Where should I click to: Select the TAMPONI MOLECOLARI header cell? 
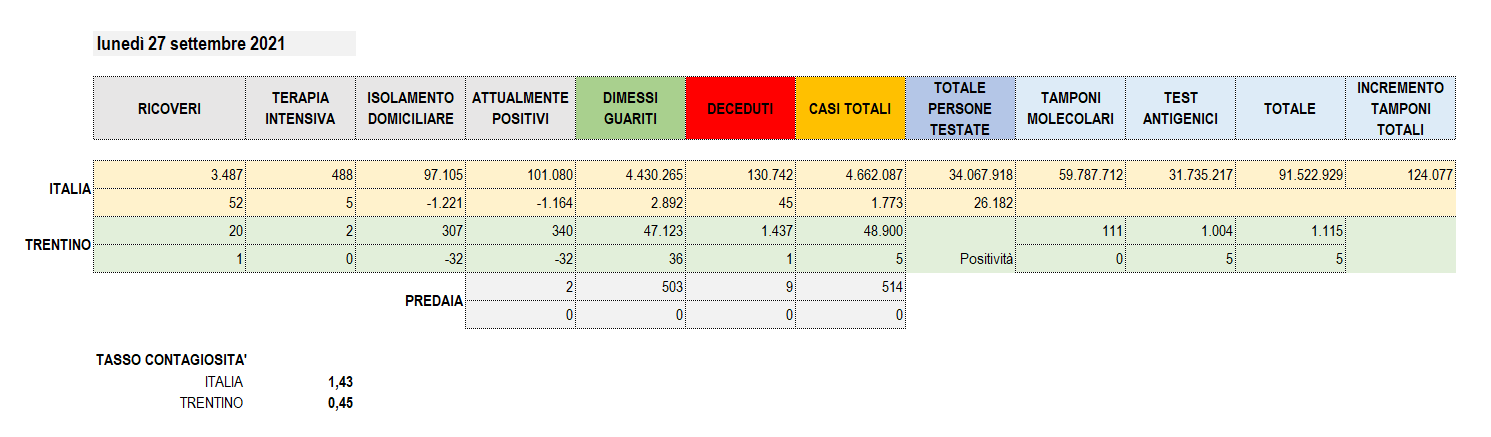pyautogui.click(x=1071, y=108)
